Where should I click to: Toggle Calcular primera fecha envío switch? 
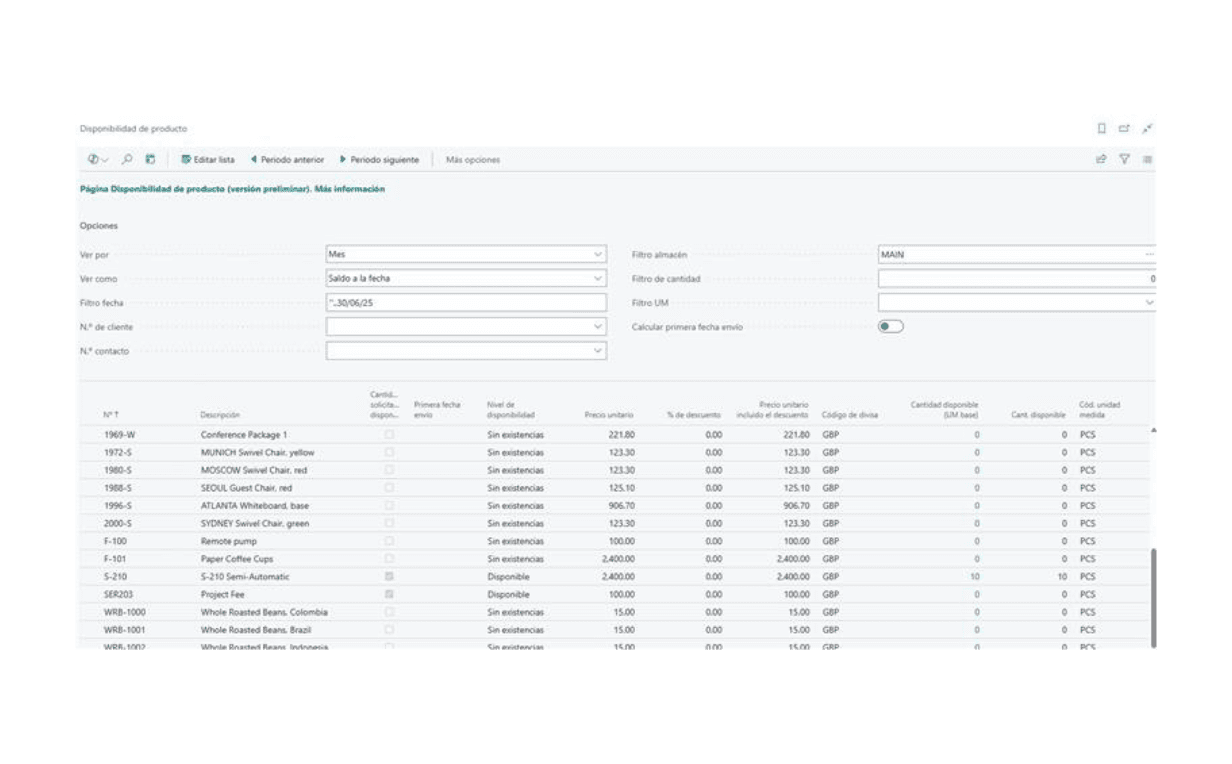(x=890, y=327)
